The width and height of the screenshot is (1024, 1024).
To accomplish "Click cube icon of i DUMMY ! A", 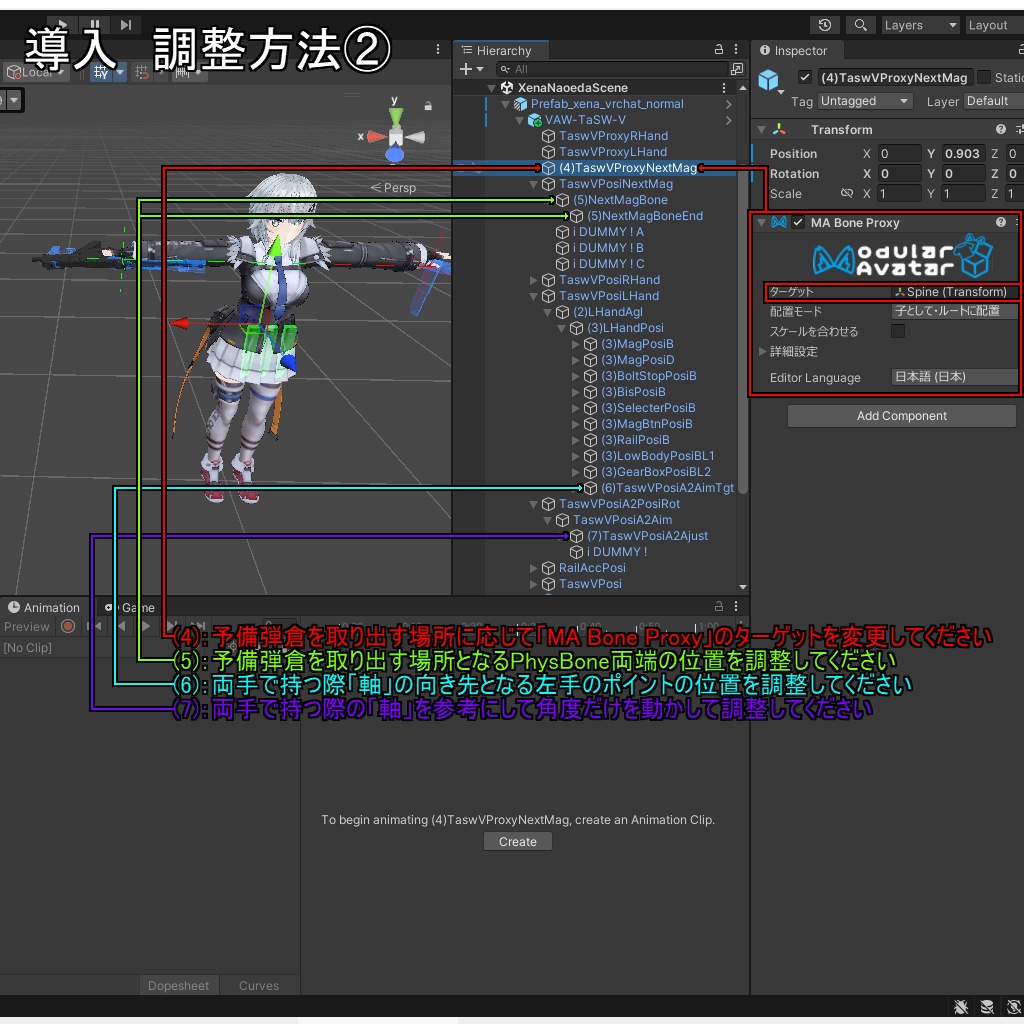I will pyautogui.click(x=562, y=232).
